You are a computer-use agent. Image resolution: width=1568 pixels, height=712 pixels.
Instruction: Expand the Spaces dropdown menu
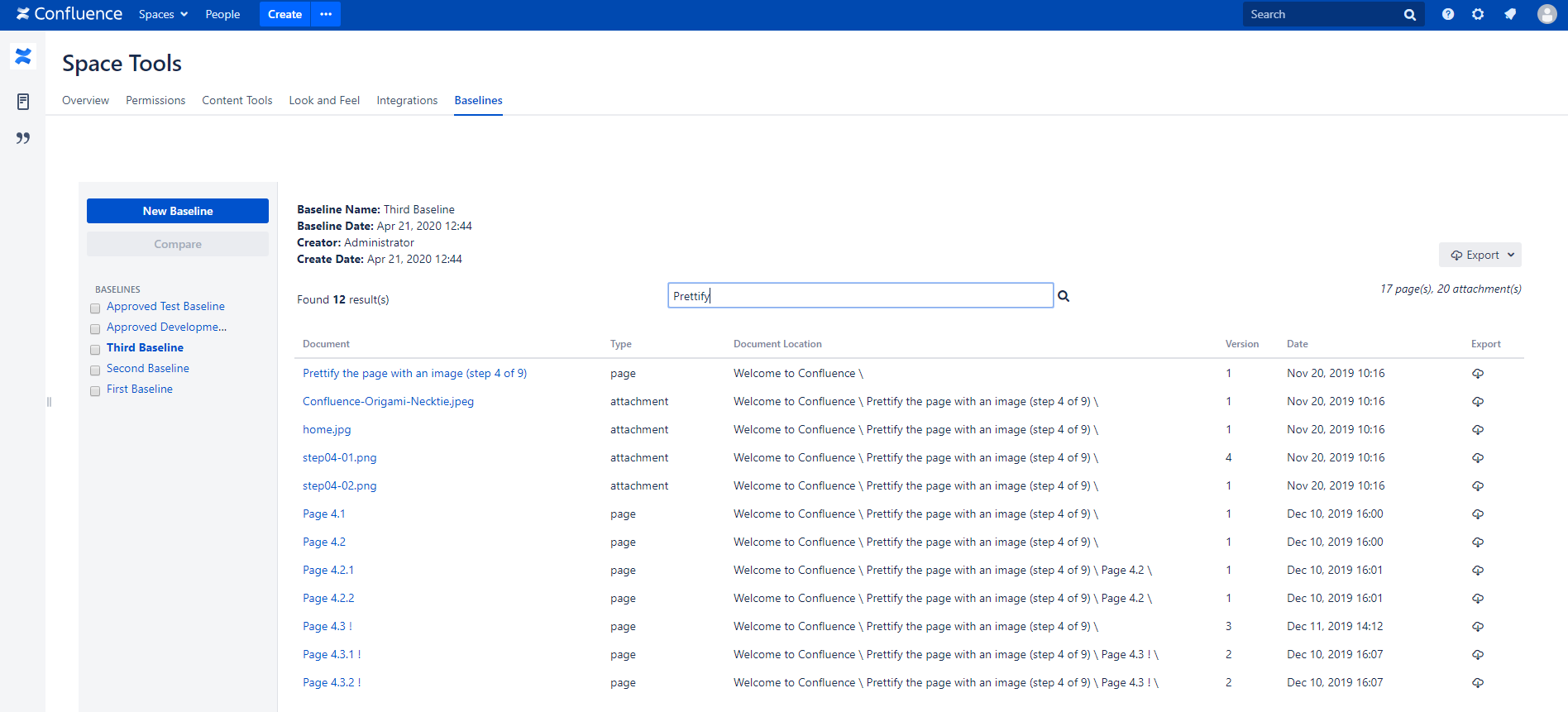(x=163, y=14)
